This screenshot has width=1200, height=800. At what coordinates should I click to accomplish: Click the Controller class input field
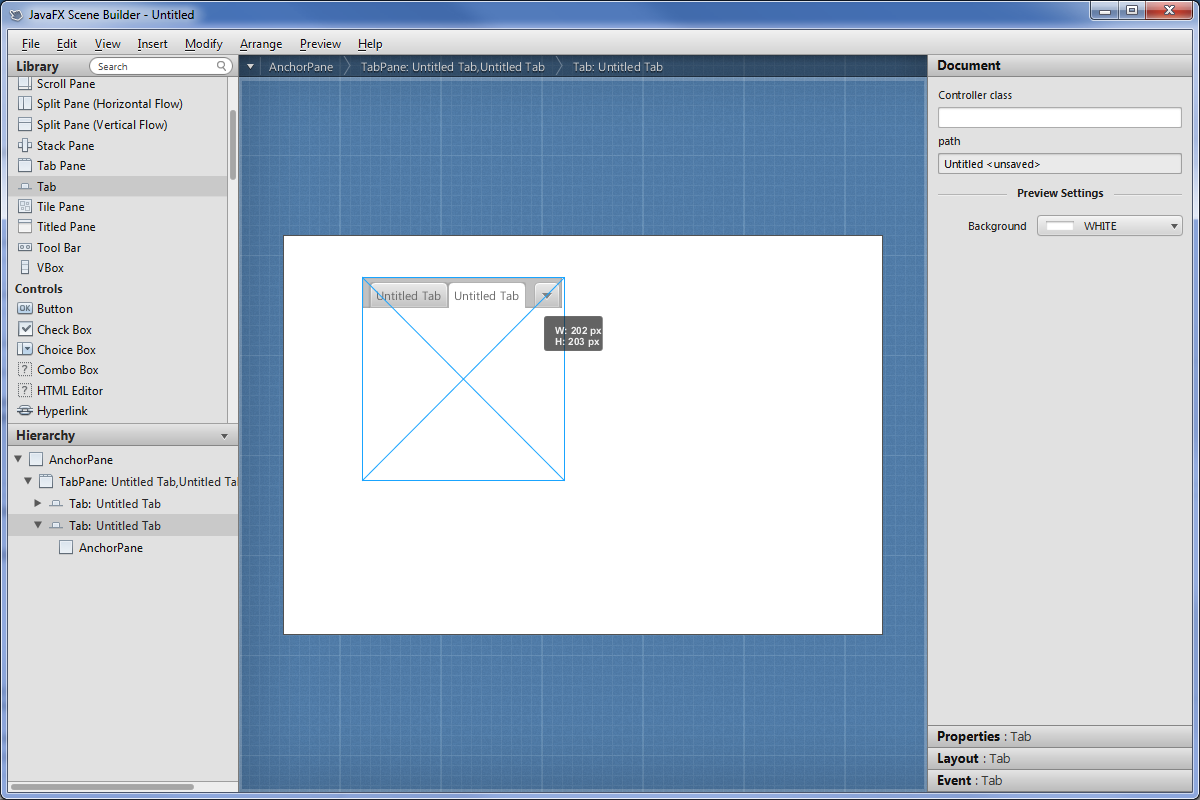pos(1059,118)
